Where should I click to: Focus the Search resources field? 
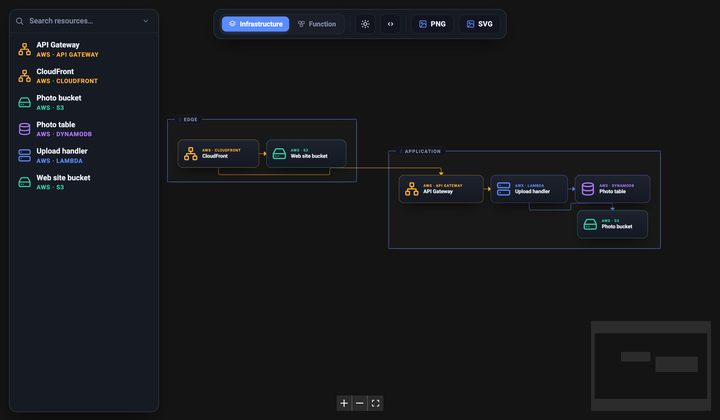[x=84, y=21]
